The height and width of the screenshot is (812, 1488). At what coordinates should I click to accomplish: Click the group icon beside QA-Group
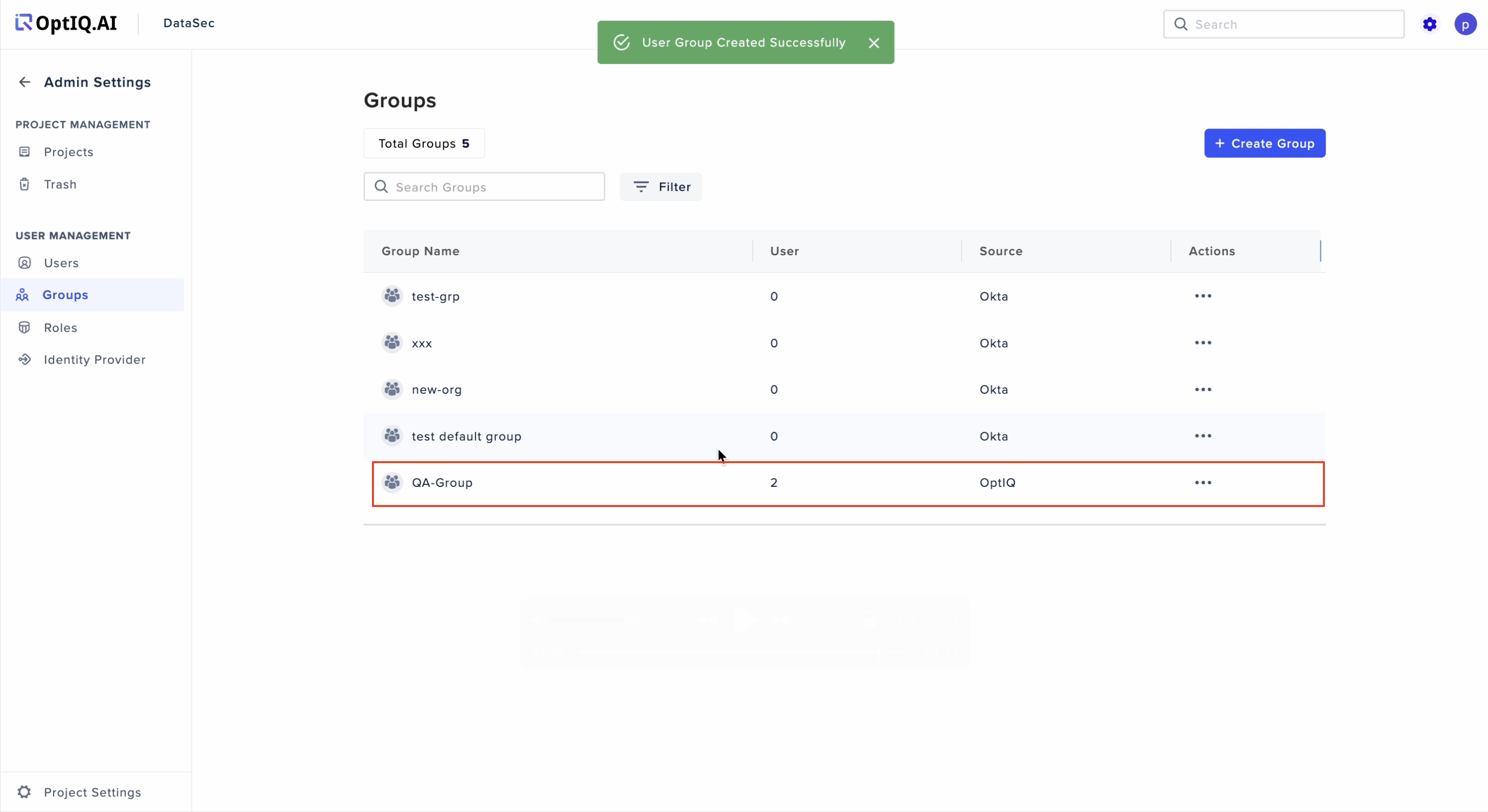point(392,482)
